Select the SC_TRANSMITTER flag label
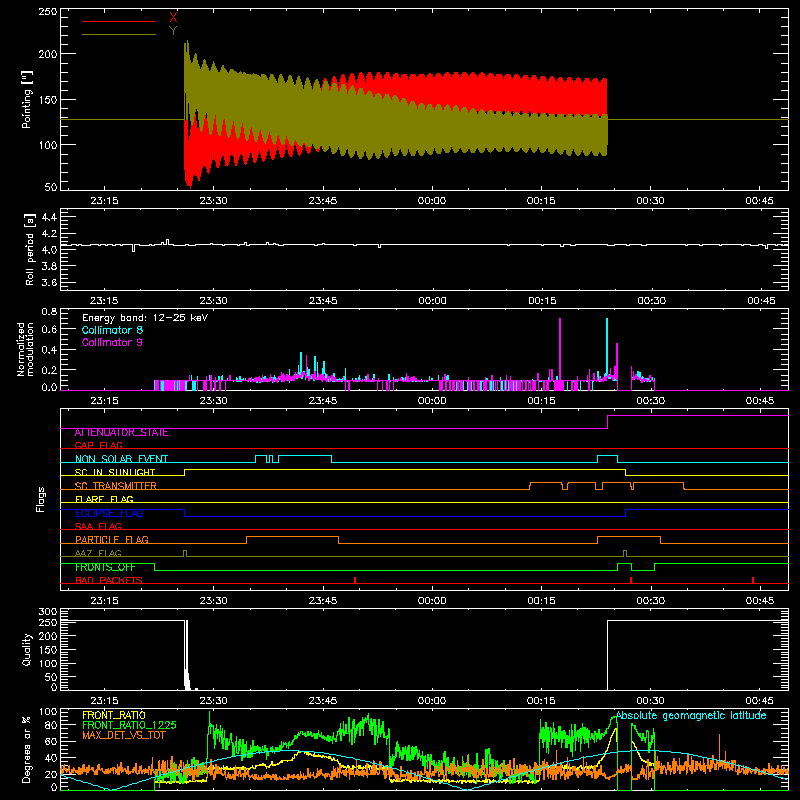The image size is (800, 800). (x=116, y=486)
